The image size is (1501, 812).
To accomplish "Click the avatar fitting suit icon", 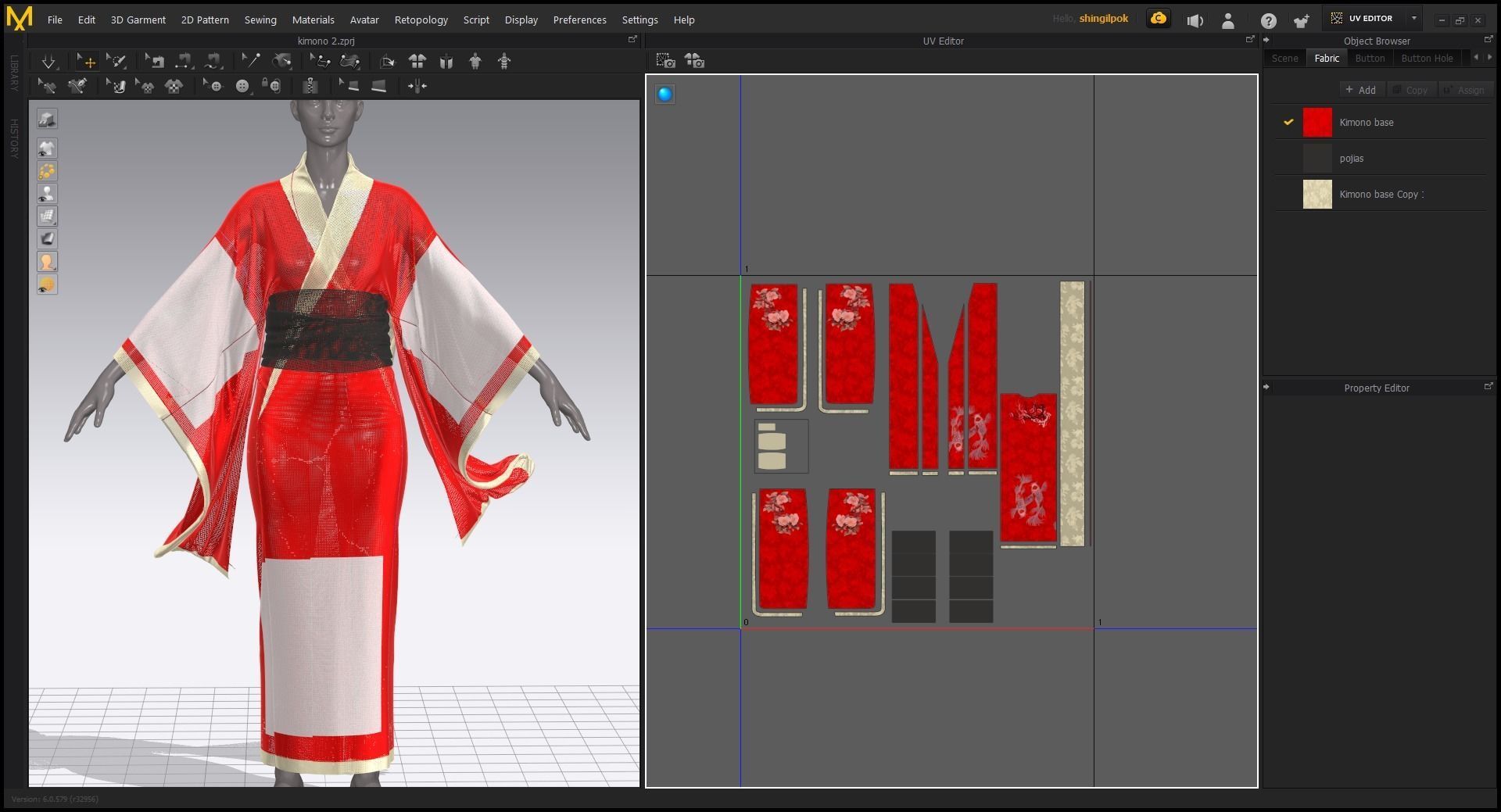I will pyautogui.click(x=475, y=61).
